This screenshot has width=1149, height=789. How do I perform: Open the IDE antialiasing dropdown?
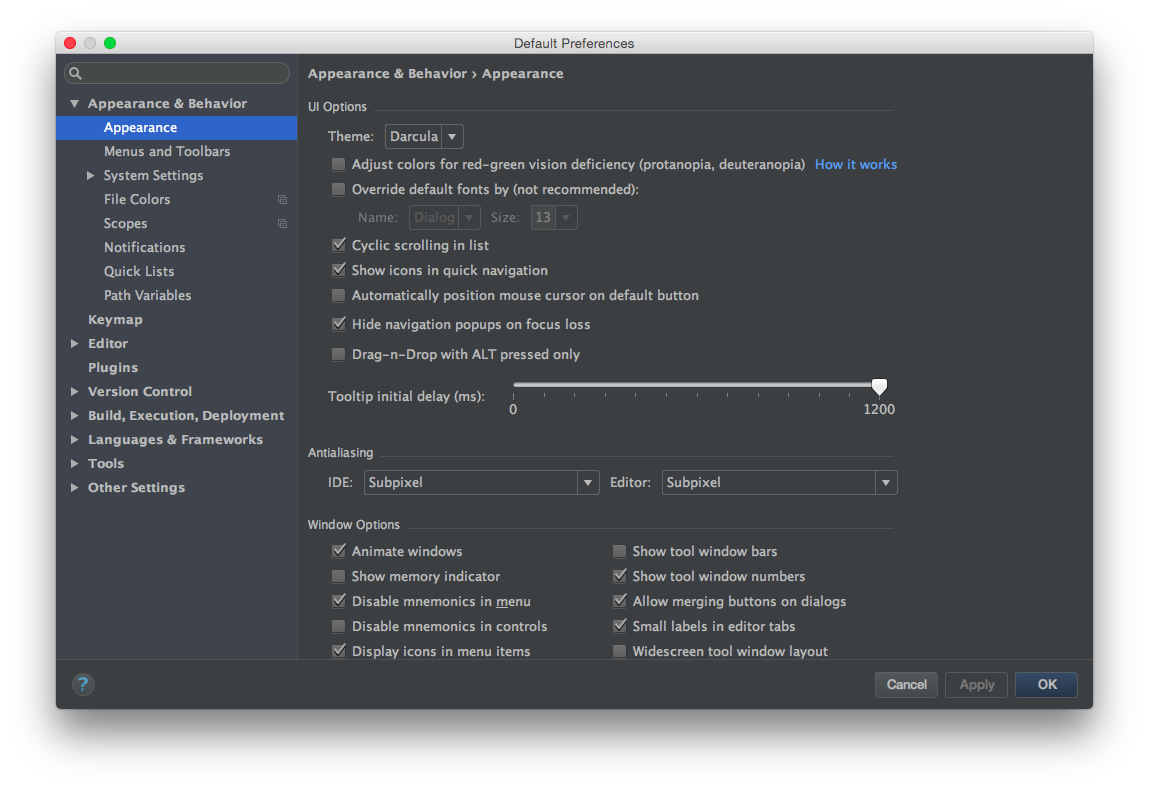[x=480, y=483]
